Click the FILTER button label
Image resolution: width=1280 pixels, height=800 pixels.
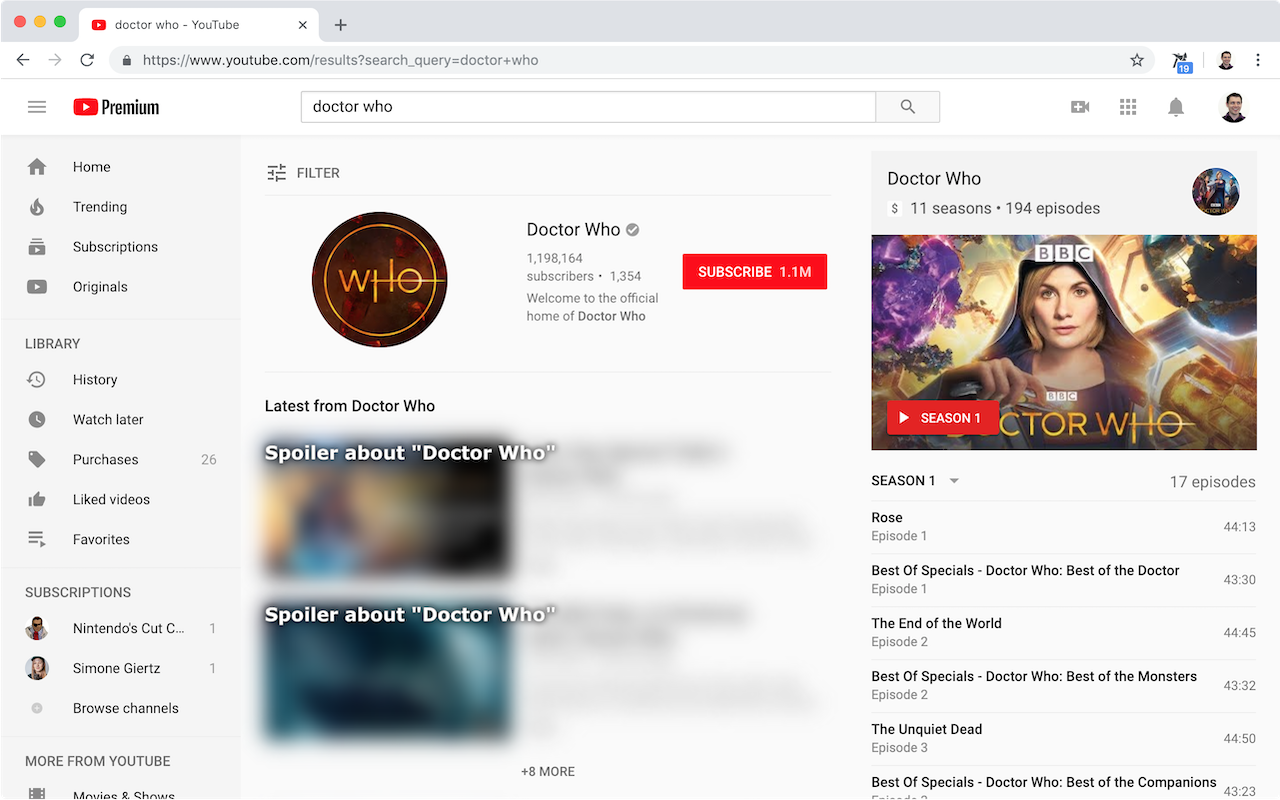click(318, 173)
